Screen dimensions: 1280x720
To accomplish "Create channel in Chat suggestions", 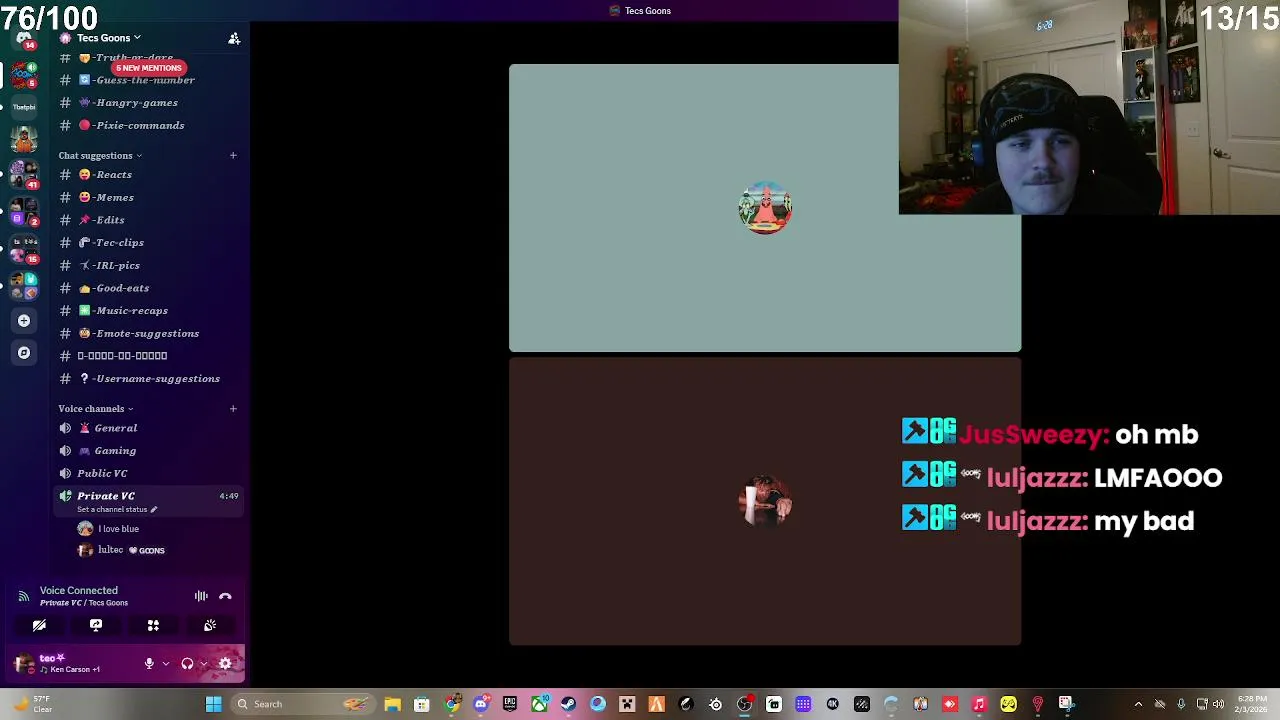I will click(233, 155).
